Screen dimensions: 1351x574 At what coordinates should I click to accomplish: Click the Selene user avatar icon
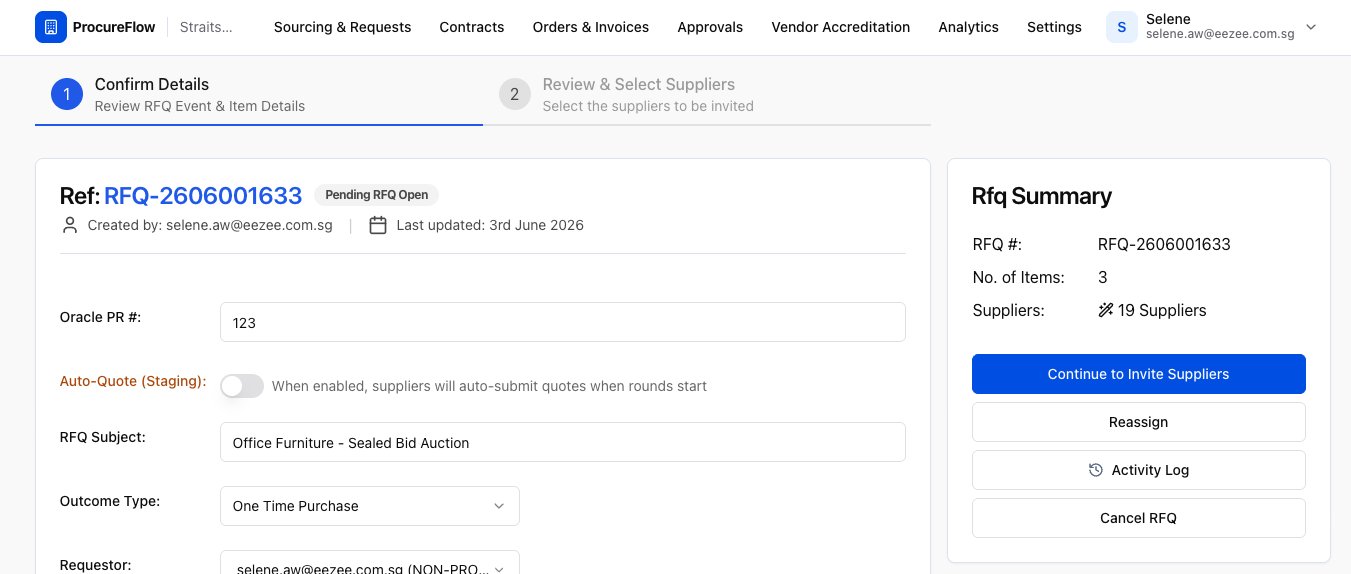pyautogui.click(x=1122, y=27)
